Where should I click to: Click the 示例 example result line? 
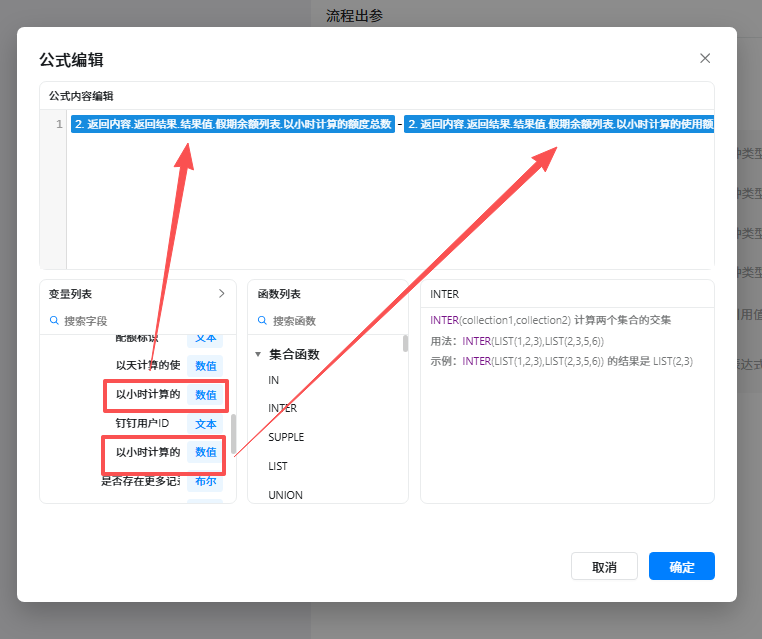pos(561,361)
